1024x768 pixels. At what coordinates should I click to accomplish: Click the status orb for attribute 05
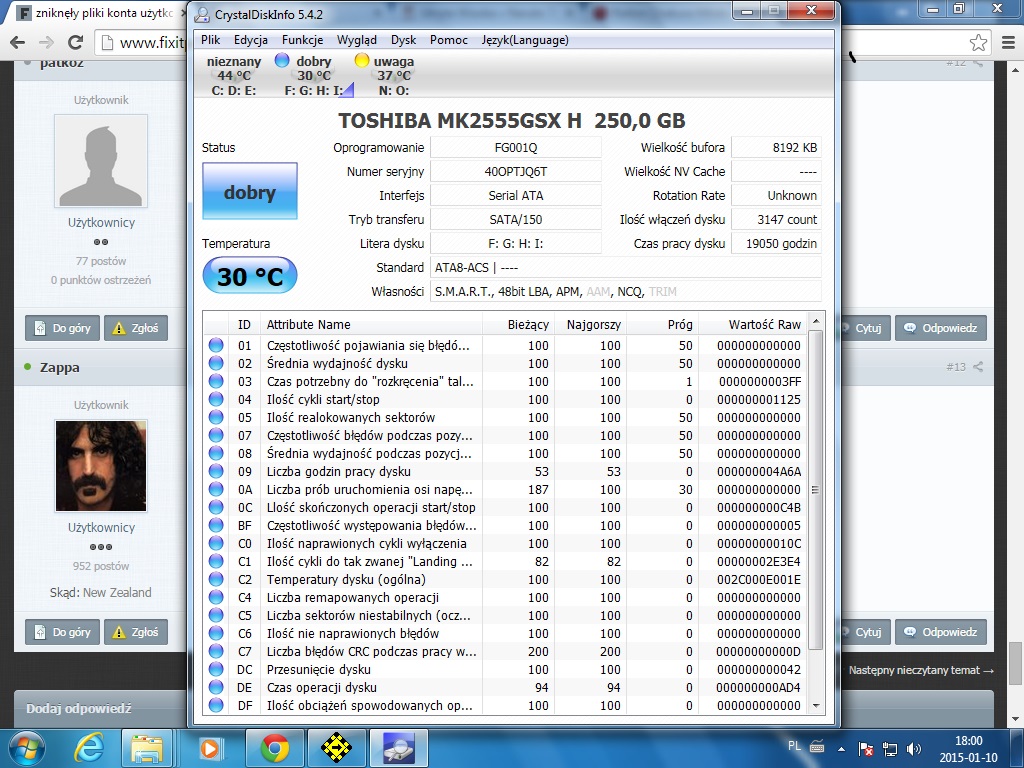click(x=216, y=417)
